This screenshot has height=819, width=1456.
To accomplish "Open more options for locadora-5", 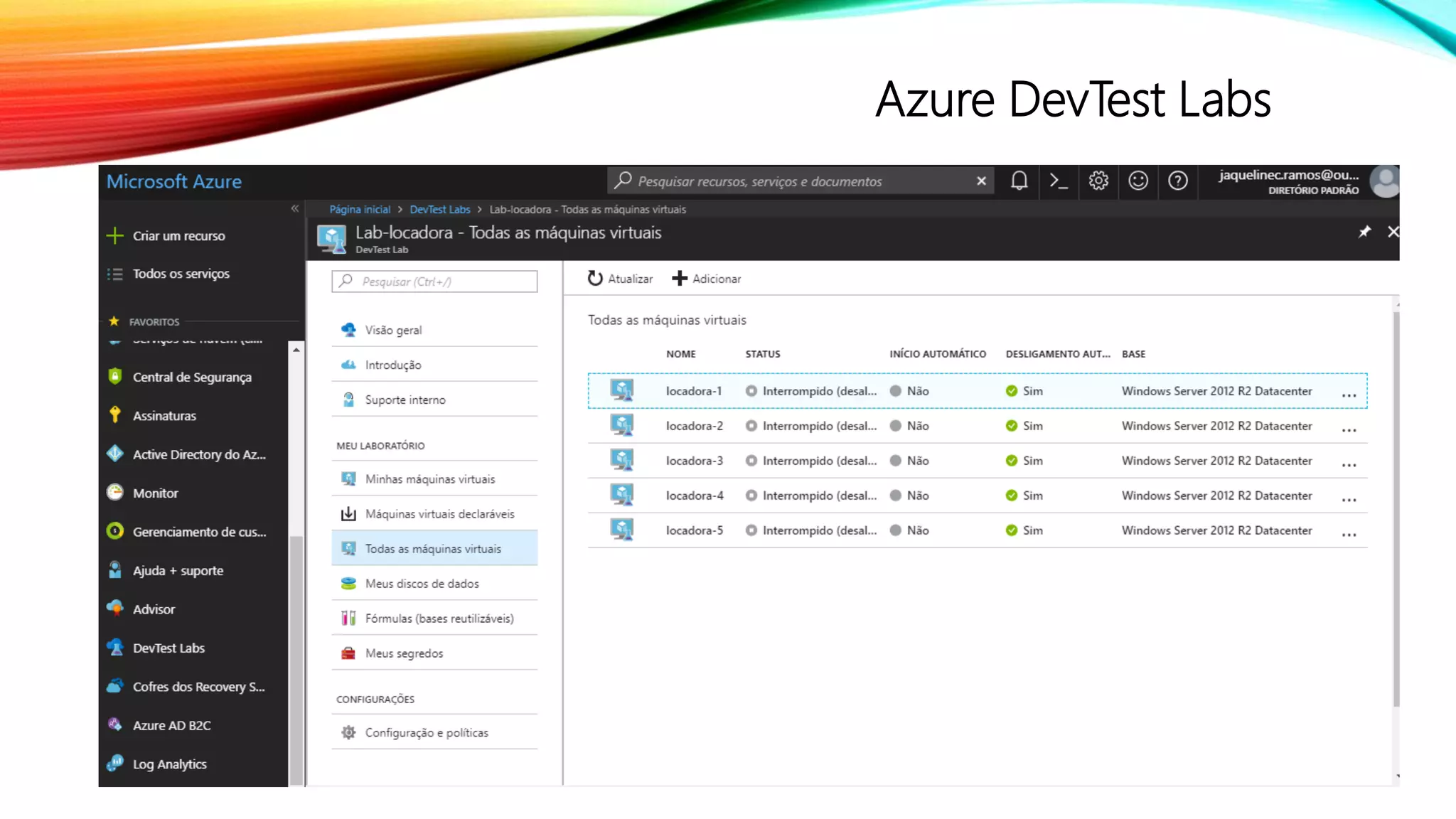I will 1349,535.
